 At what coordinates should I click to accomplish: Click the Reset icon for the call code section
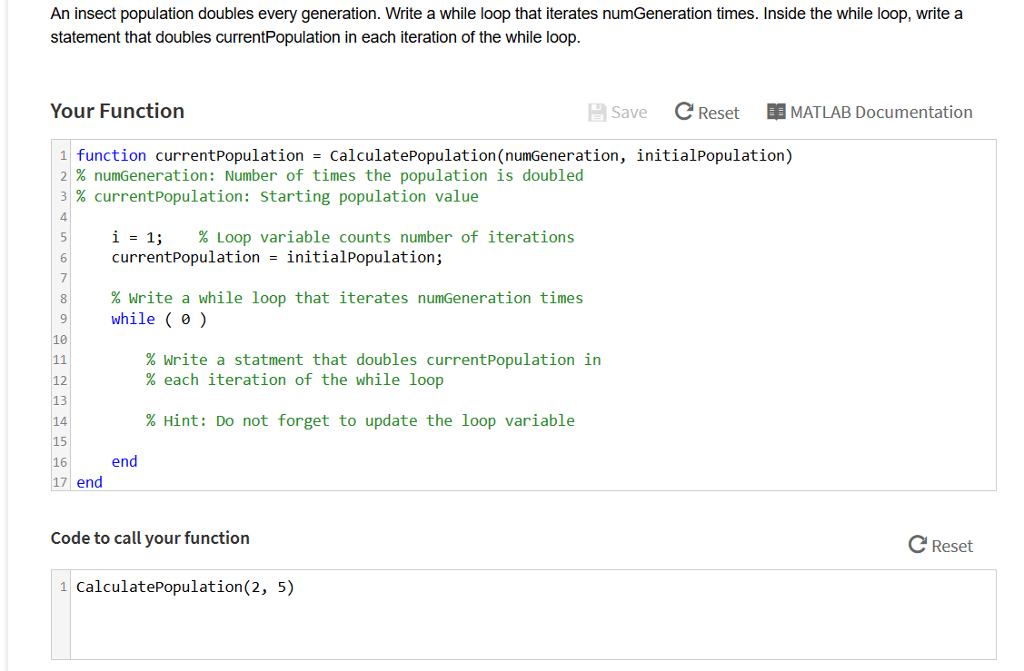point(917,545)
